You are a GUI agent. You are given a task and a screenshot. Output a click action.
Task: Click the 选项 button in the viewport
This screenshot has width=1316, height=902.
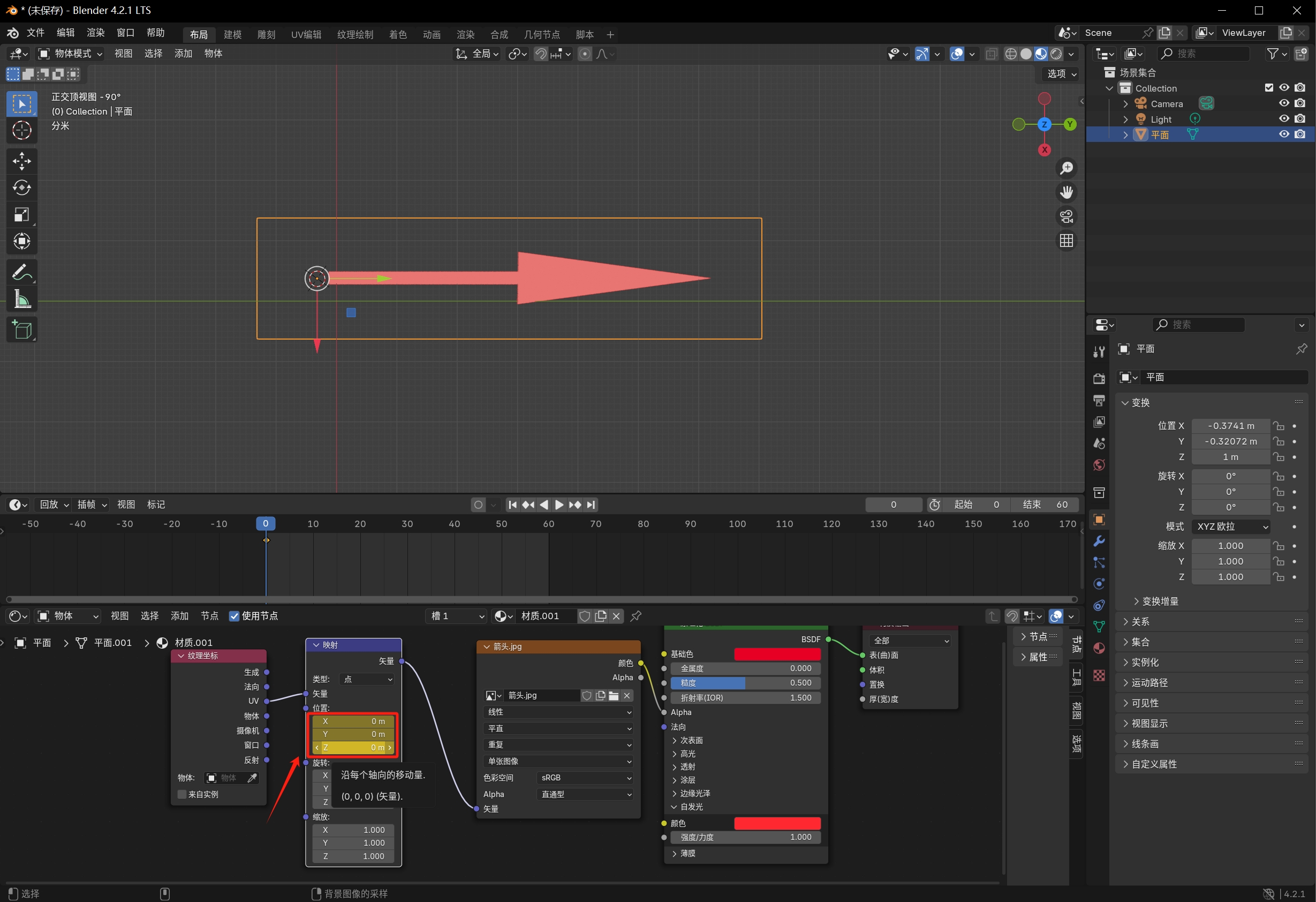pyautogui.click(x=1061, y=74)
